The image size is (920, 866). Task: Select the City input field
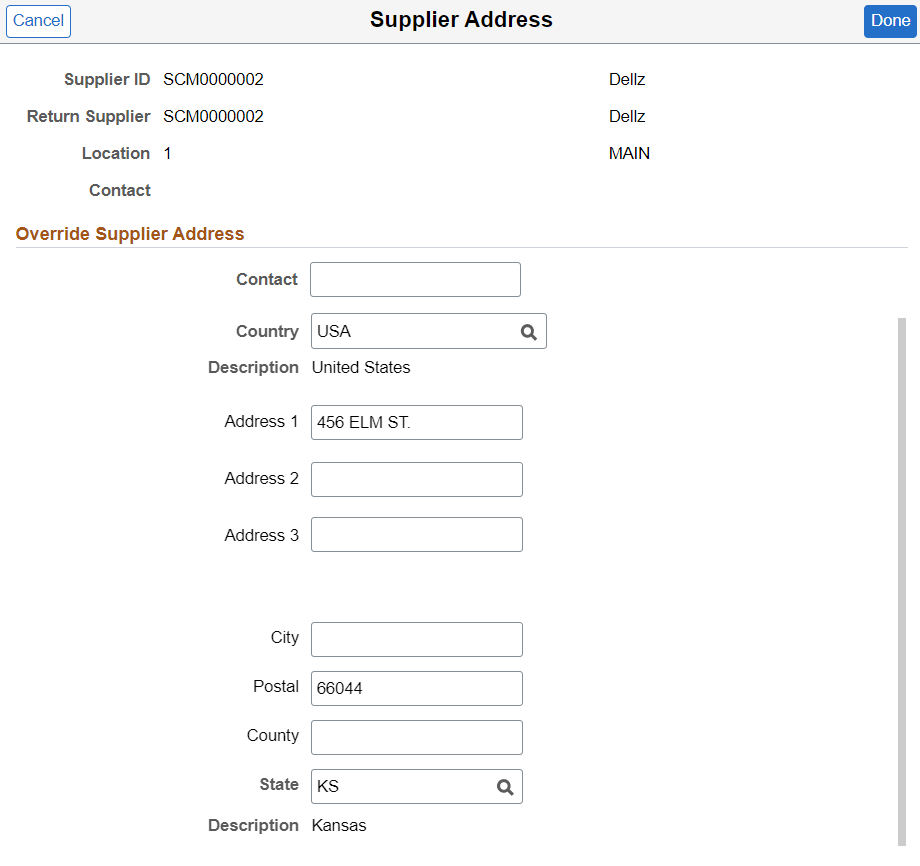click(x=416, y=639)
